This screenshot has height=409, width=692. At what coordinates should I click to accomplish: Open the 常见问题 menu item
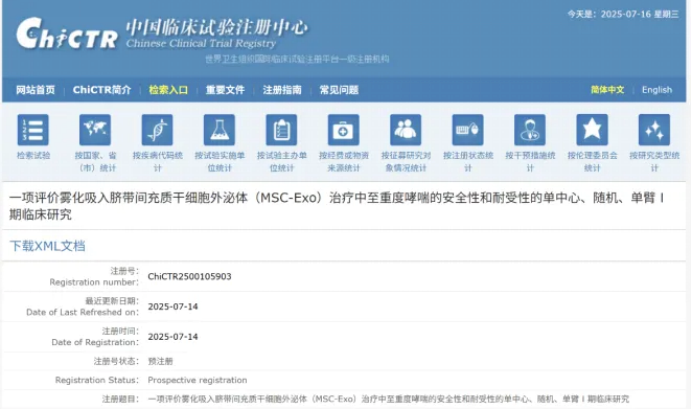[x=339, y=90]
